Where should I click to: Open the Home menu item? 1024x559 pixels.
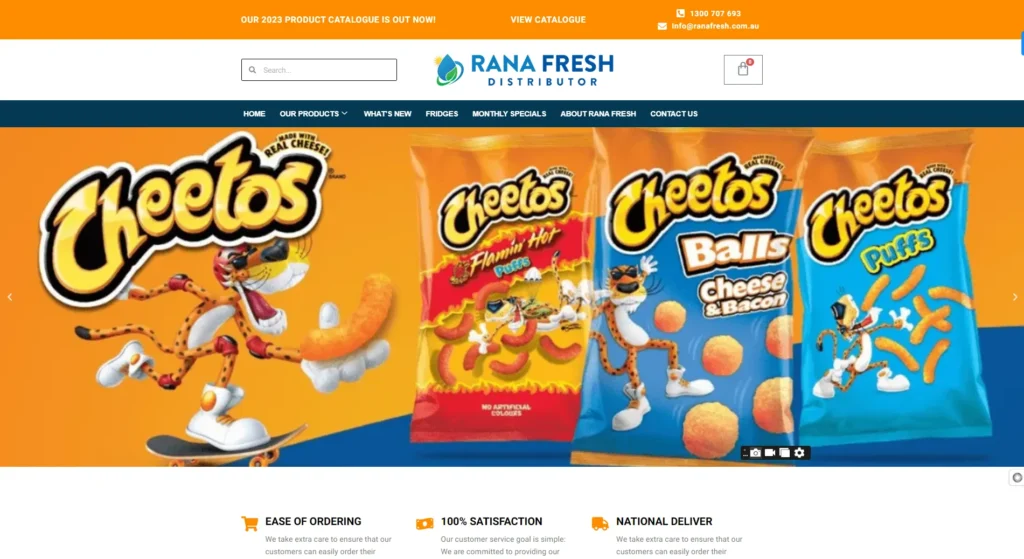pyautogui.click(x=254, y=114)
